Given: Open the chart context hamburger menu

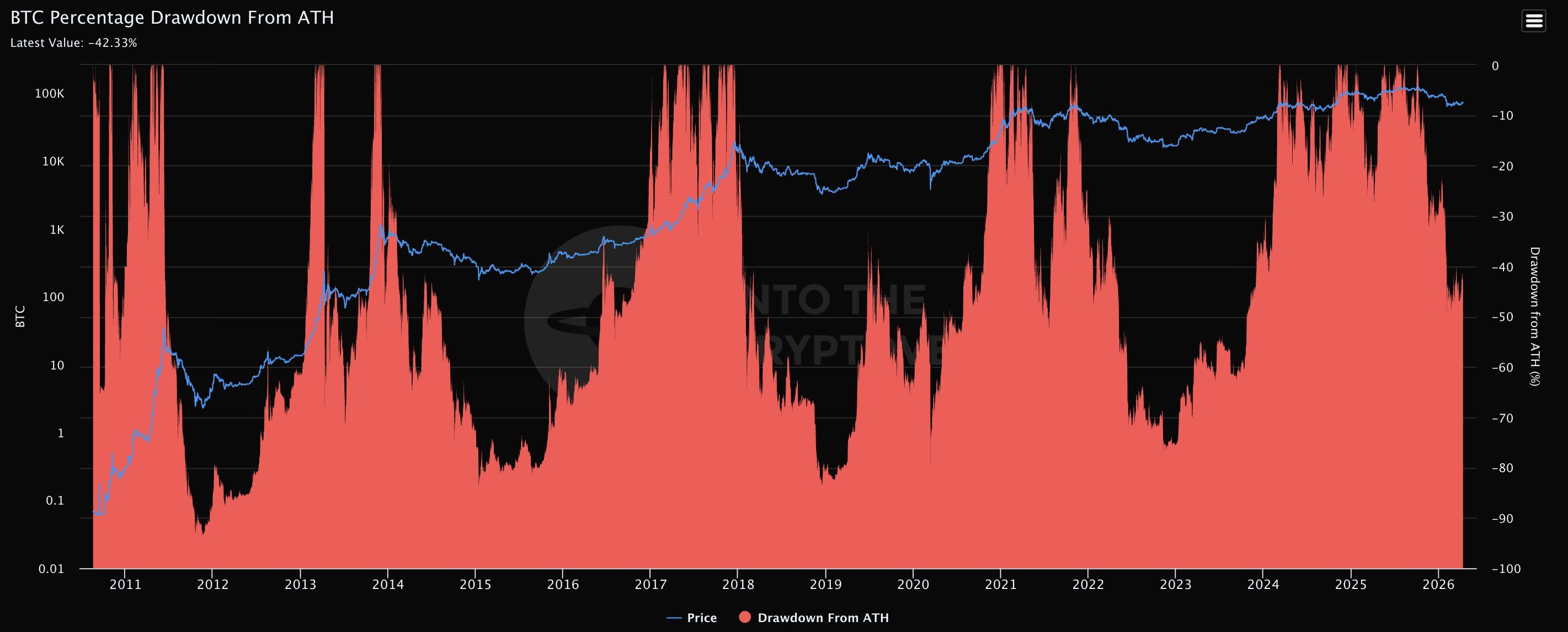Looking at the screenshot, I should tap(1533, 22).
